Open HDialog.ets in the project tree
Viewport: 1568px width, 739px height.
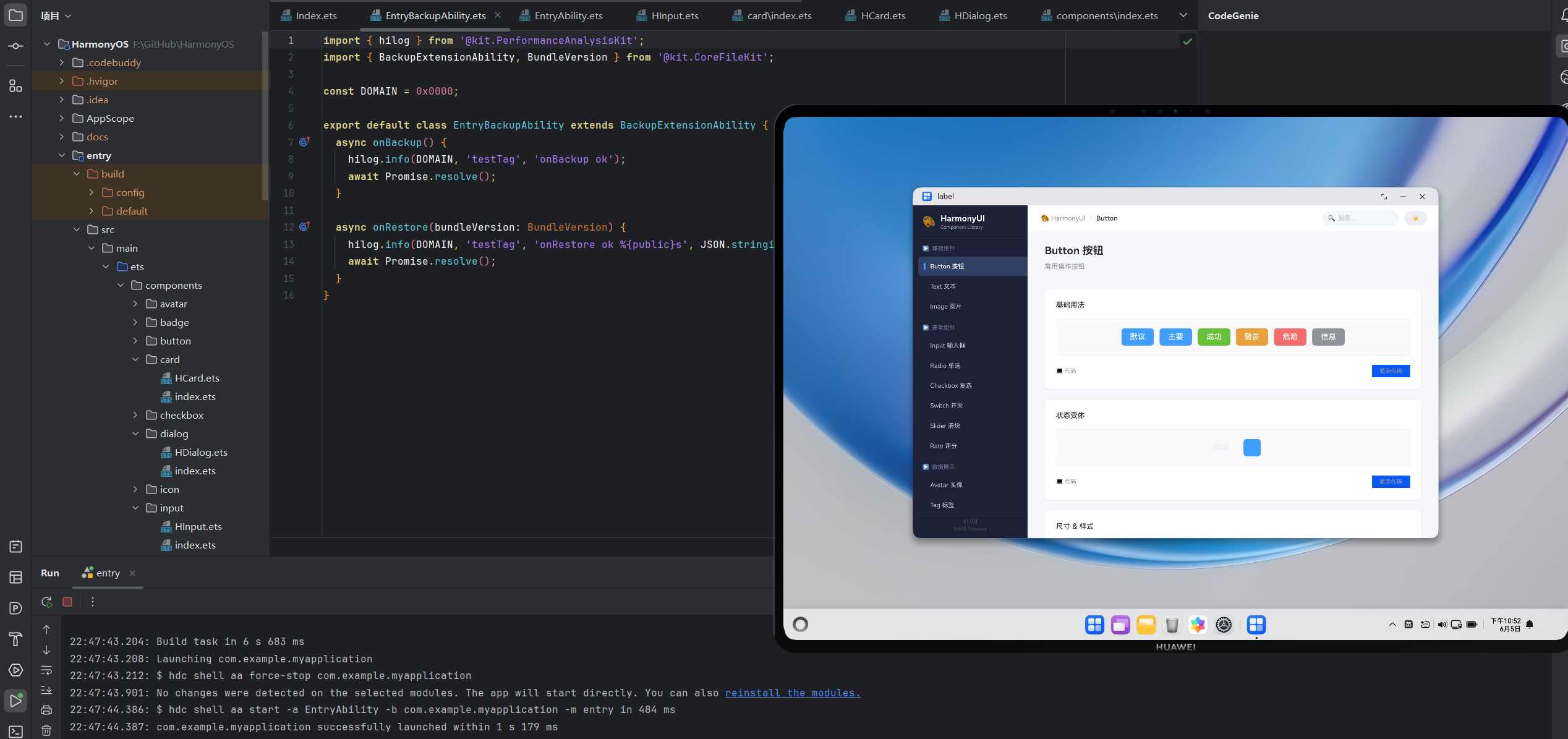(x=201, y=452)
